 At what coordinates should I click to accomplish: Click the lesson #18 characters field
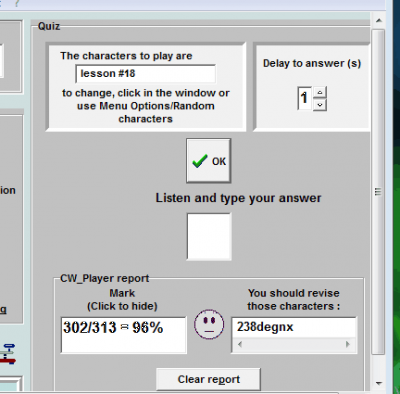click(146, 74)
